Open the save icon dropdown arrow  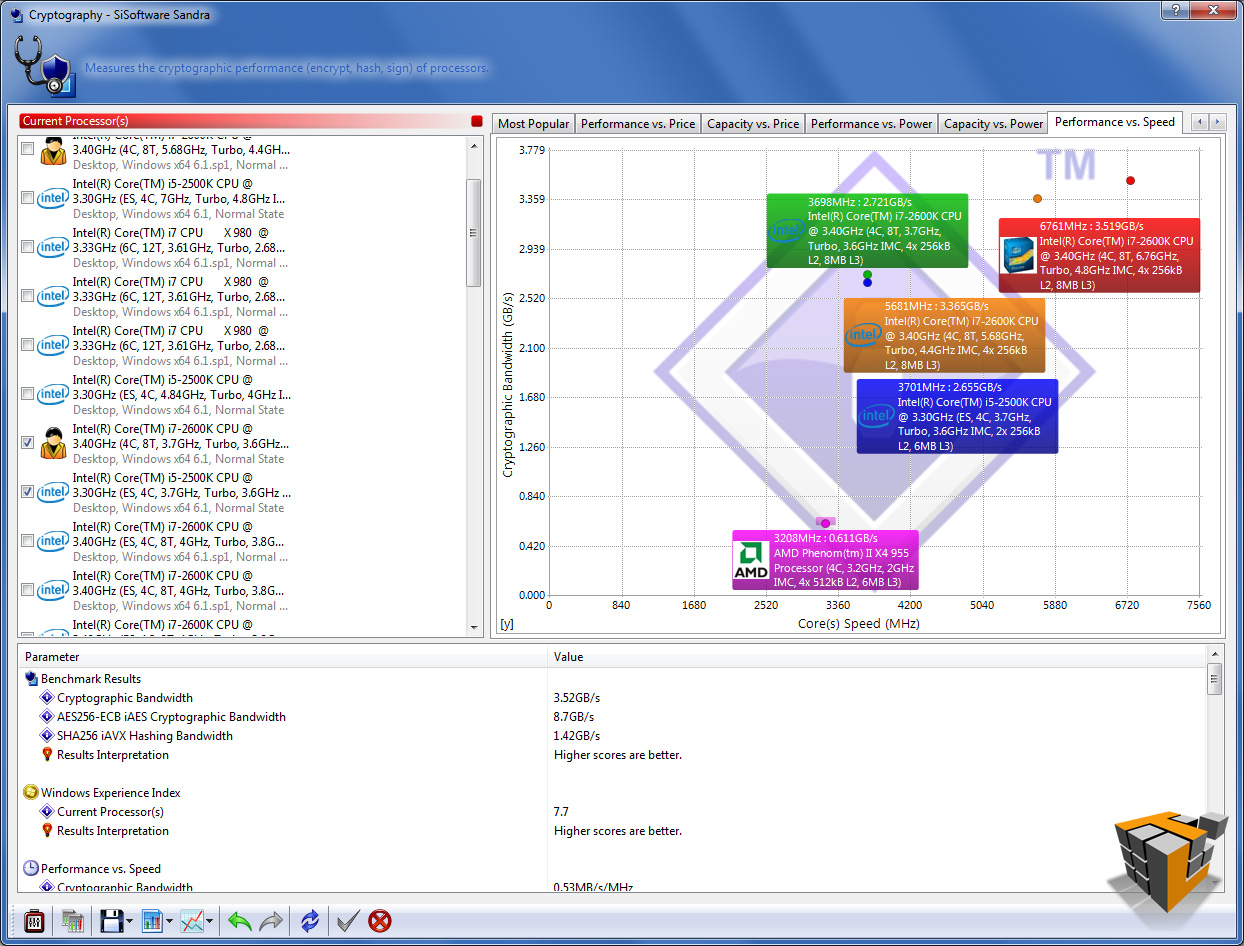pyautogui.click(x=130, y=921)
